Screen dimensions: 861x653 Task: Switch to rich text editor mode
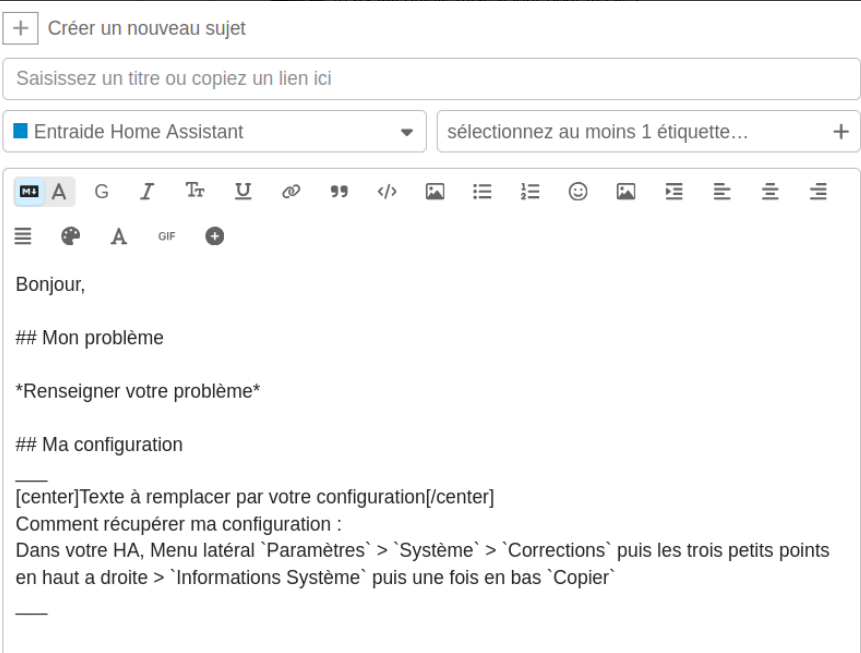[60, 192]
